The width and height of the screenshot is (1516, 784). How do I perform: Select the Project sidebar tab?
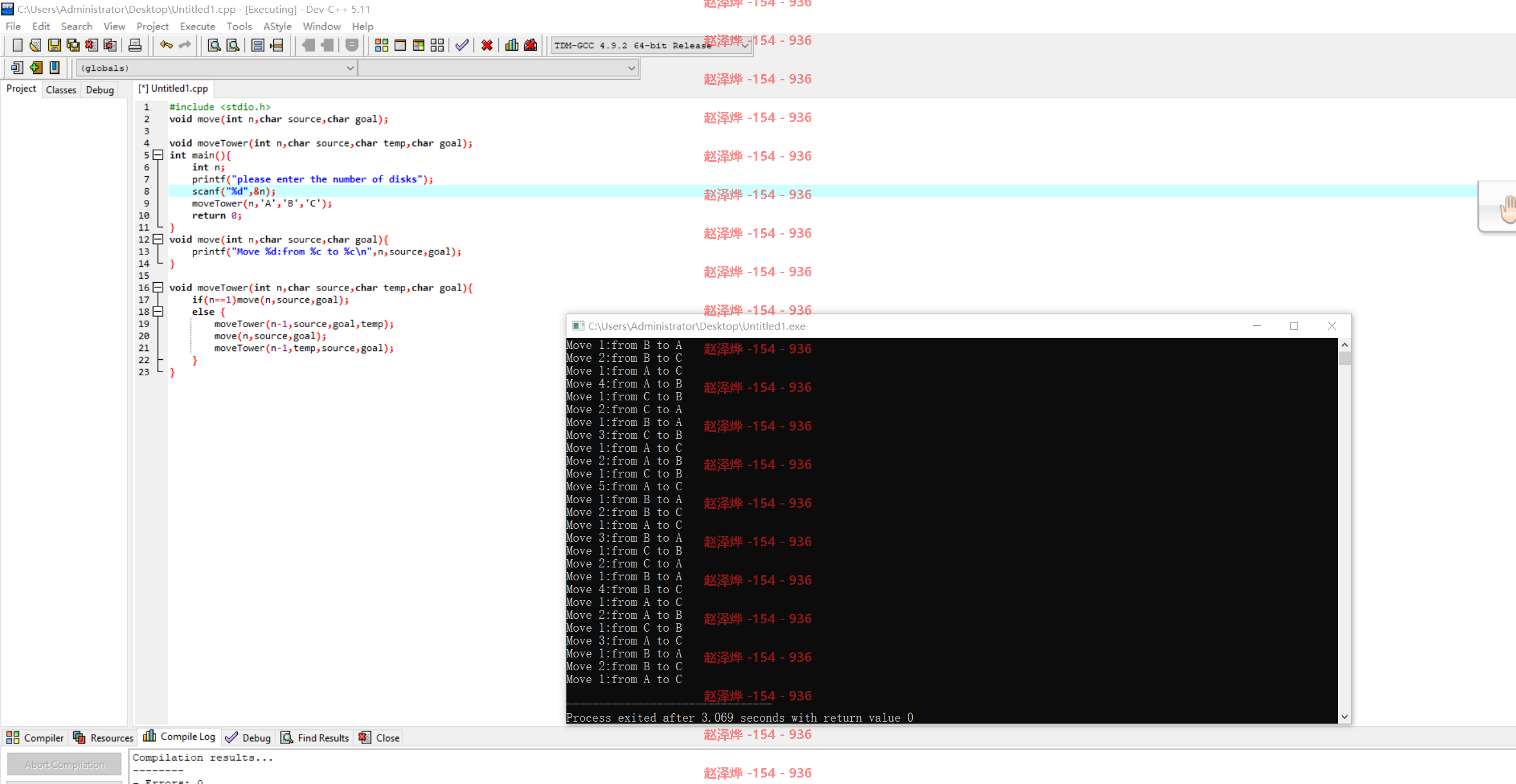[x=21, y=89]
